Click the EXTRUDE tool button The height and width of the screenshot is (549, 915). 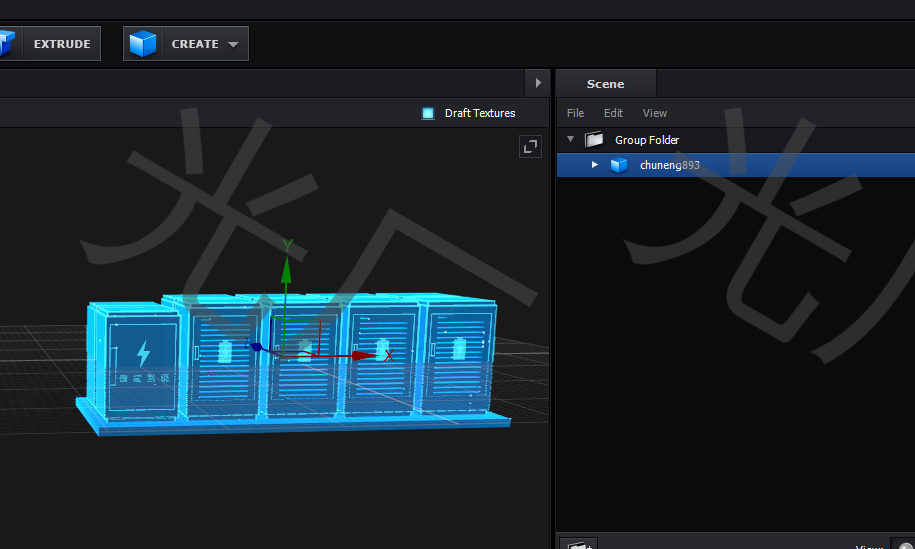61,44
